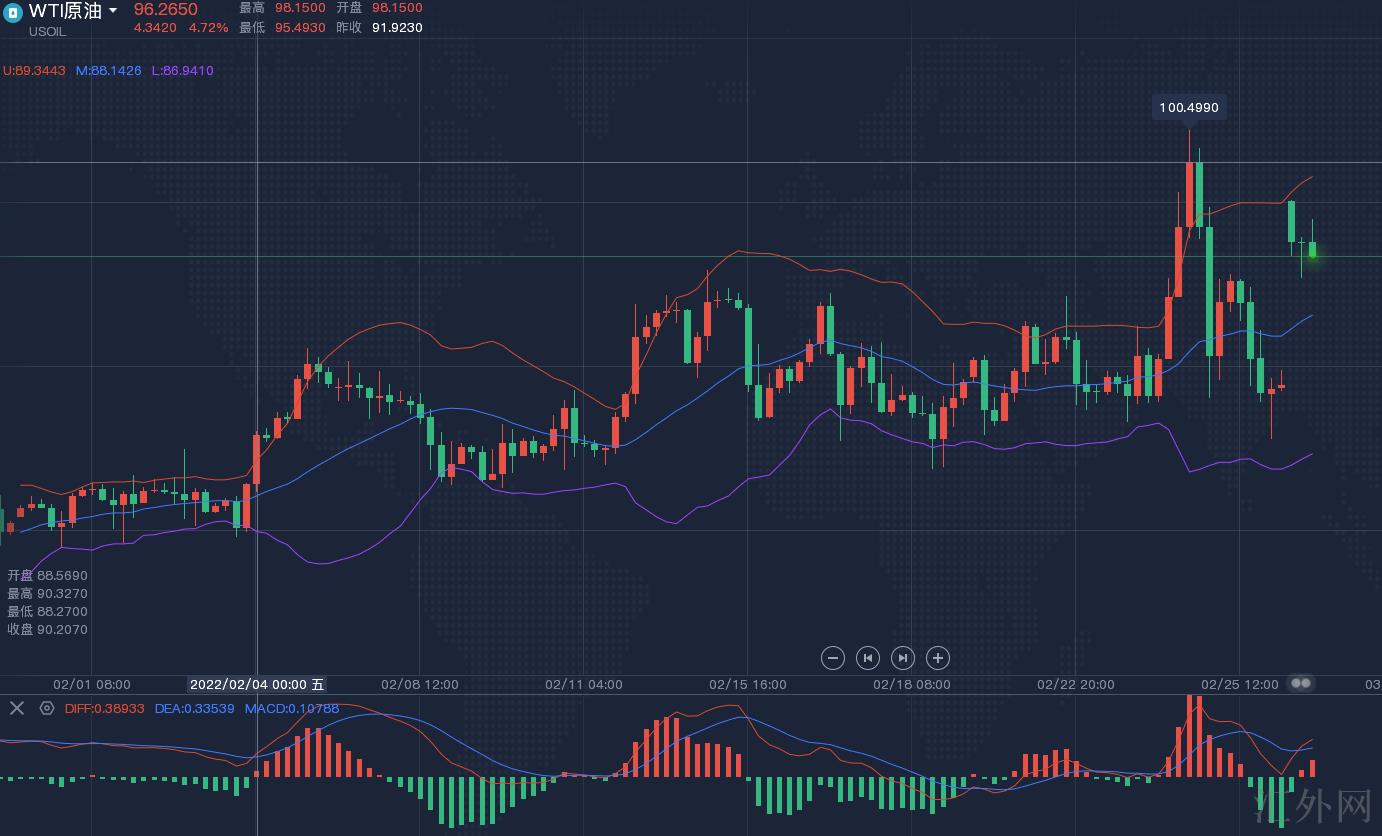Image resolution: width=1382 pixels, height=836 pixels.
Task: Click the Bollinger middle band value M:88.1426
Action: coord(108,71)
